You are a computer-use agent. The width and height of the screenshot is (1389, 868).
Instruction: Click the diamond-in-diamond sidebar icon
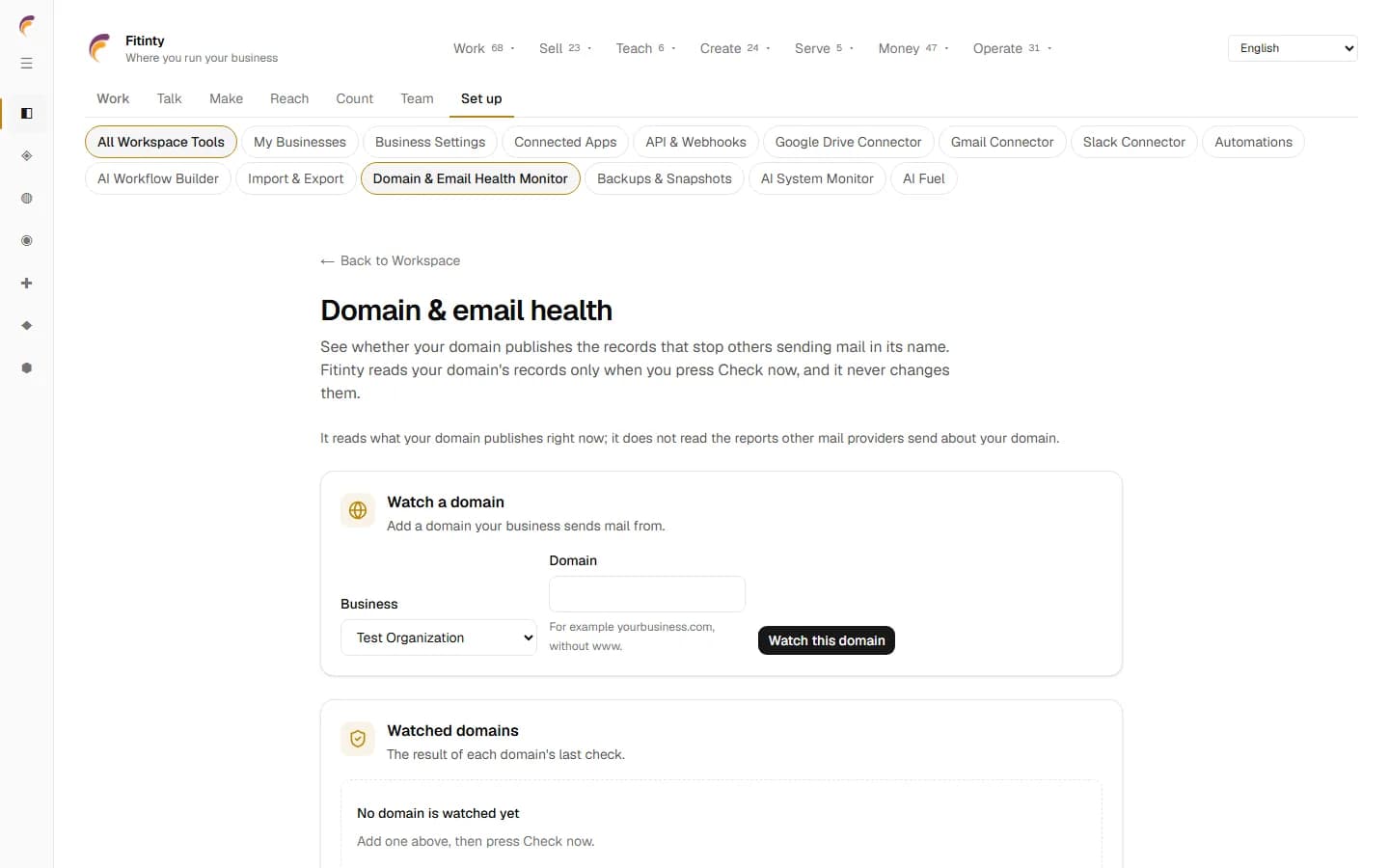click(x=27, y=156)
